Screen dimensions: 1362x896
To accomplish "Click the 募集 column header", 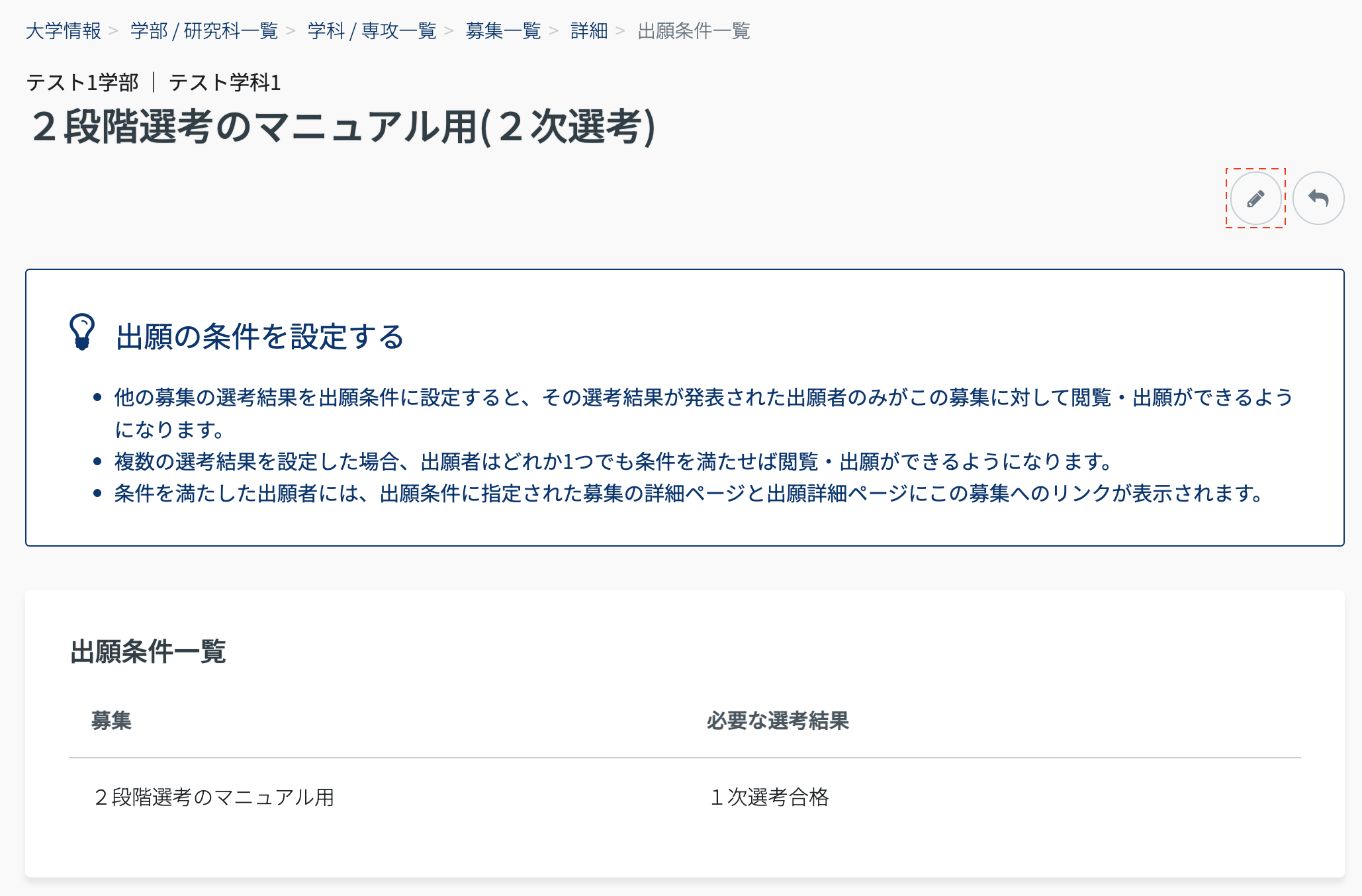I will pos(111,720).
